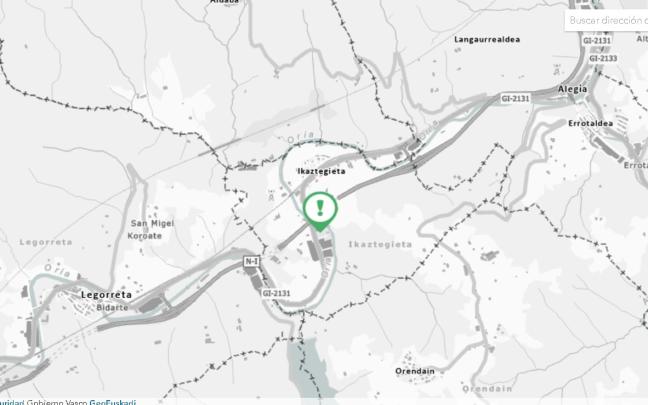This screenshot has width=648, height=405.
Task: Focus the Buscar dirección search field
Action: 606,20
